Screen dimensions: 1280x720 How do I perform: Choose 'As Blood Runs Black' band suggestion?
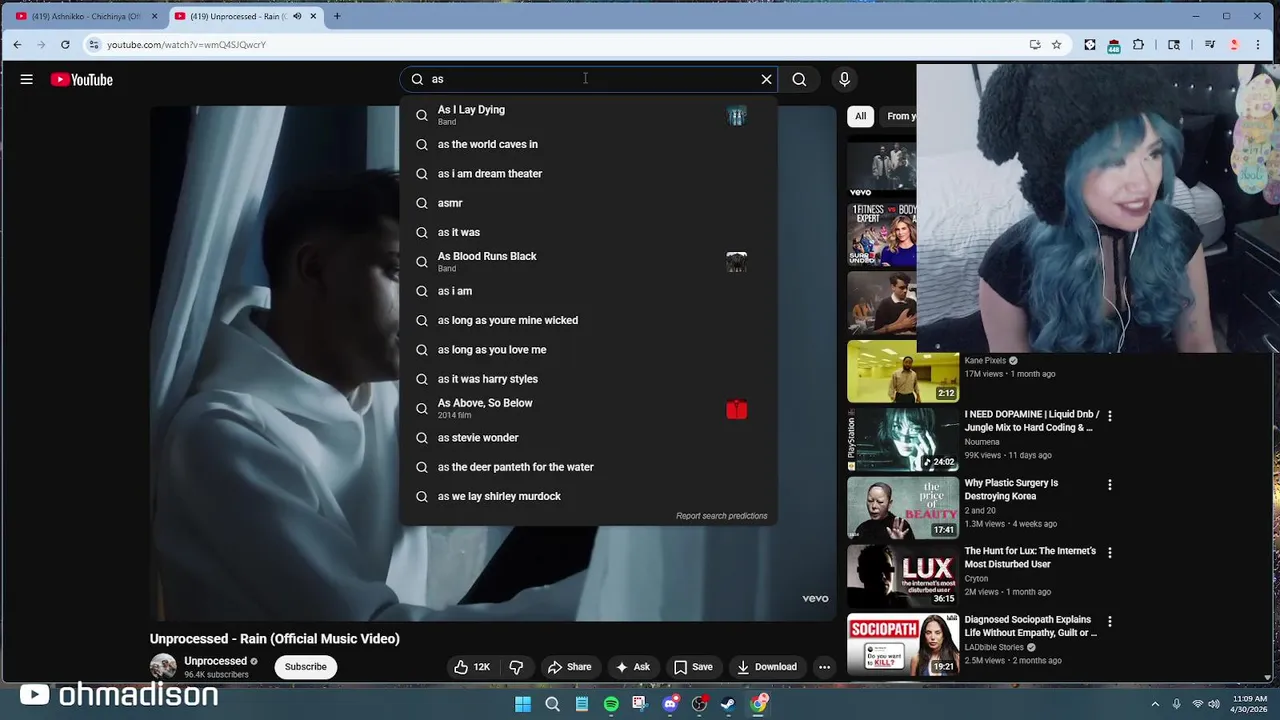(x=588, y=262)
